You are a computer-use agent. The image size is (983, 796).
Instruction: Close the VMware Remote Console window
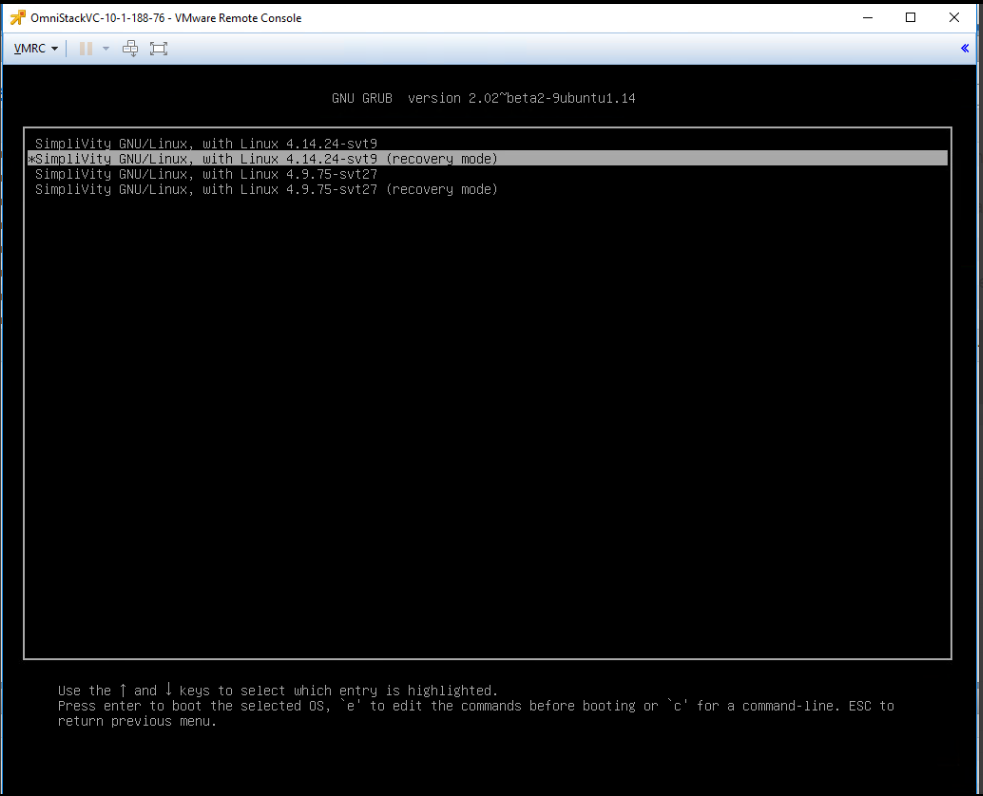(x=954, y=18)
